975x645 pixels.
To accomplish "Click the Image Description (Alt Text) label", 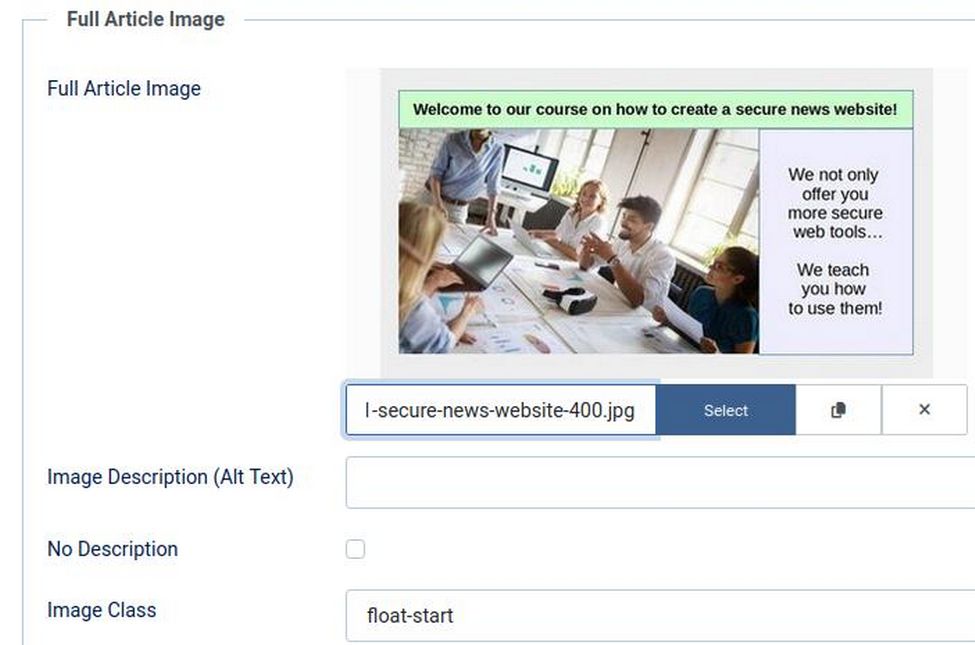I will [170, 477].
